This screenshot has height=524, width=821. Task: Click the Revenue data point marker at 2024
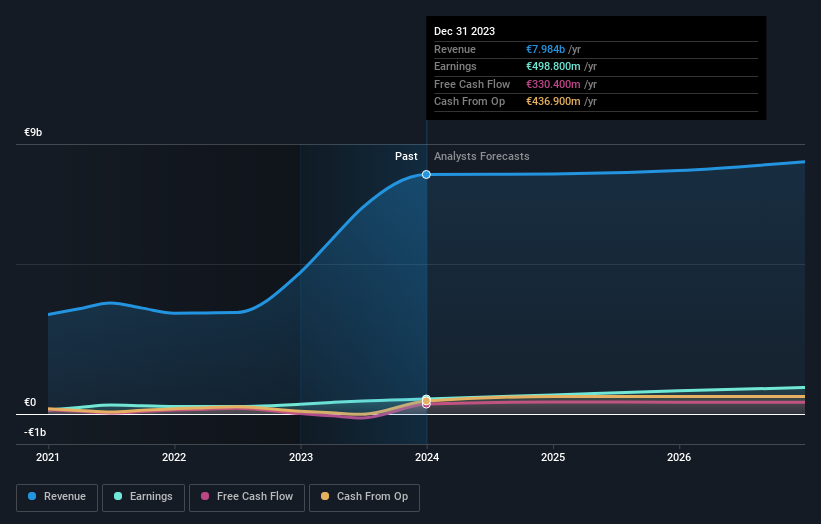coord(426,174)
